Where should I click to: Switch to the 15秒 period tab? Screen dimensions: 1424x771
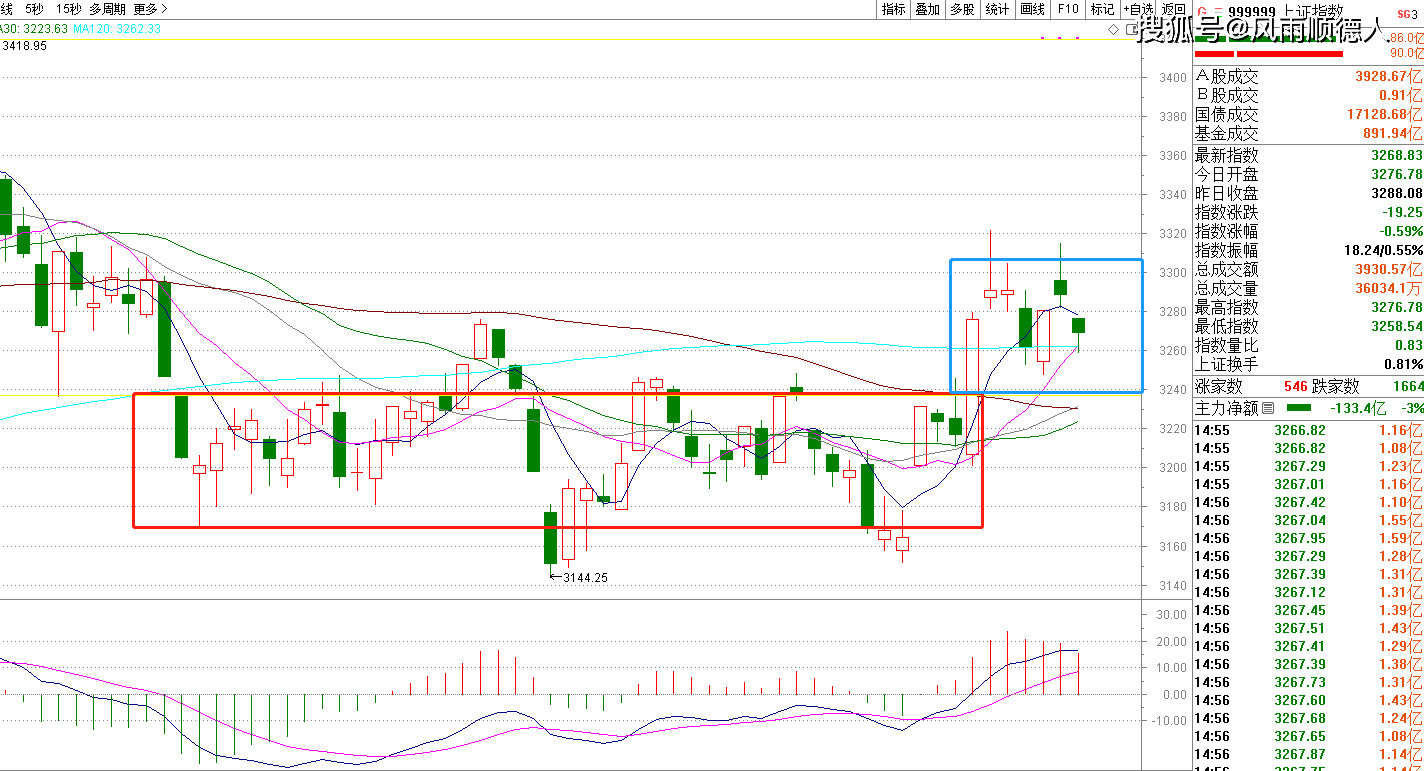[70, 9]
